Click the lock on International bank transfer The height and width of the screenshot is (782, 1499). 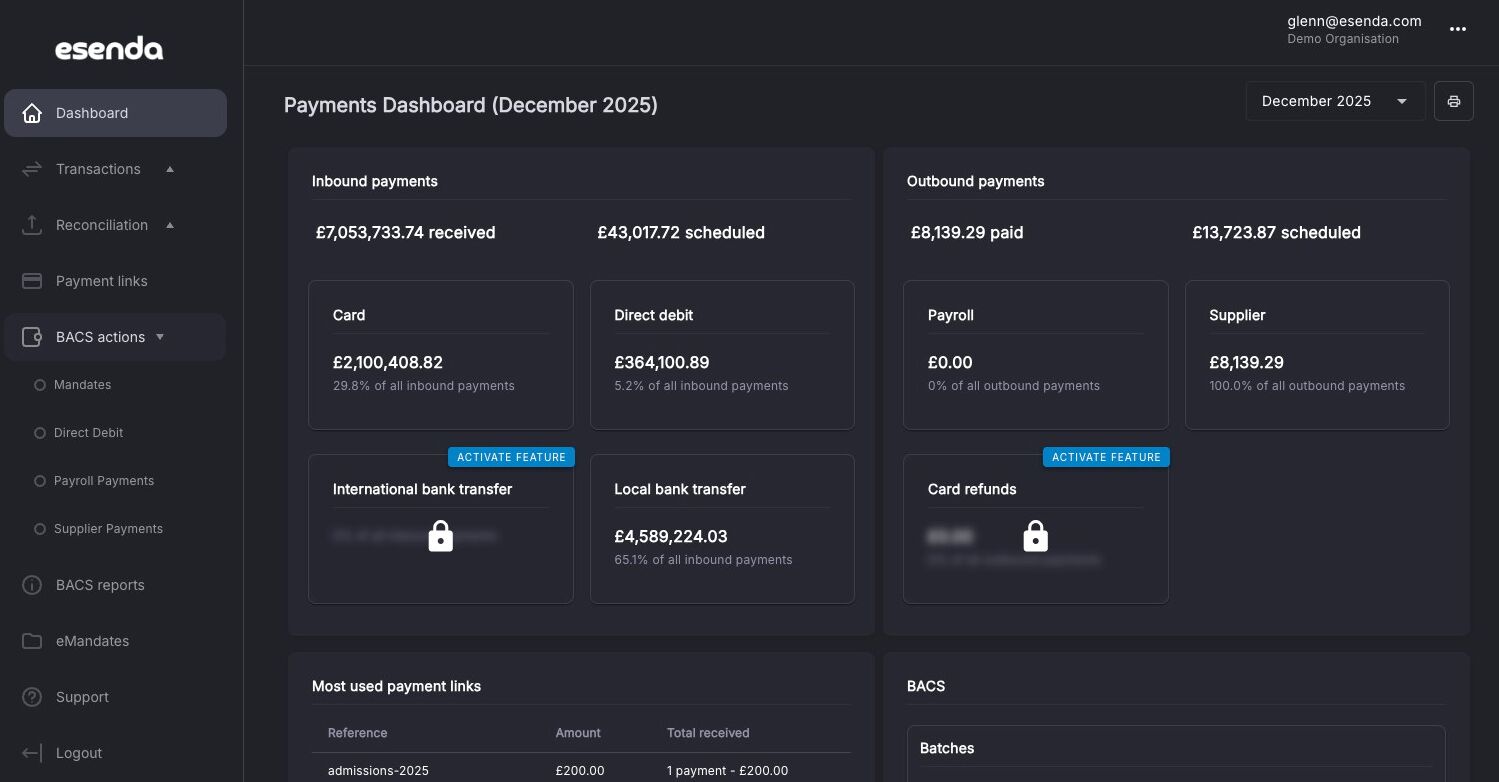pyautogui.click(x=440, y=537)
